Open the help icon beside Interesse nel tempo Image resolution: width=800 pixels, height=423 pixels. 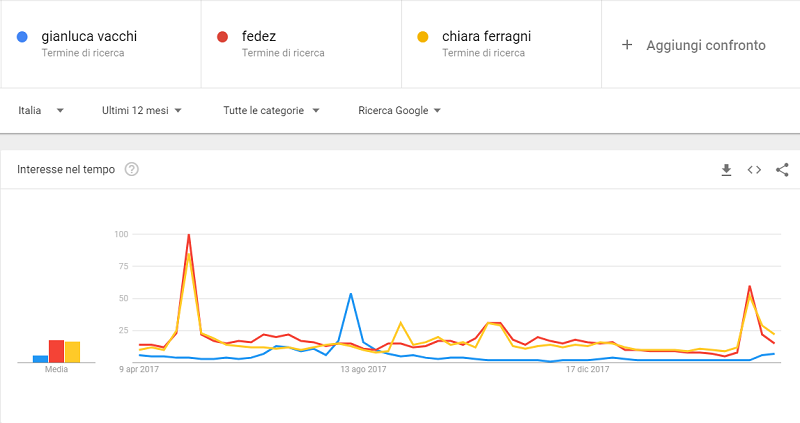(132, 169)
